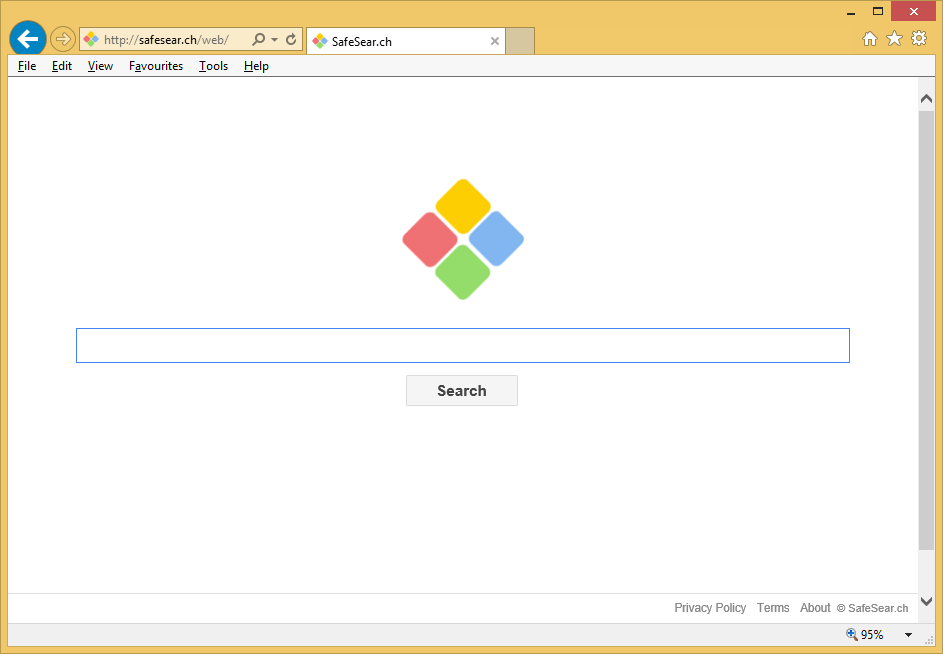Open the Tools menu
This screenshot has height=654, width=943.
tap(213, 66)
